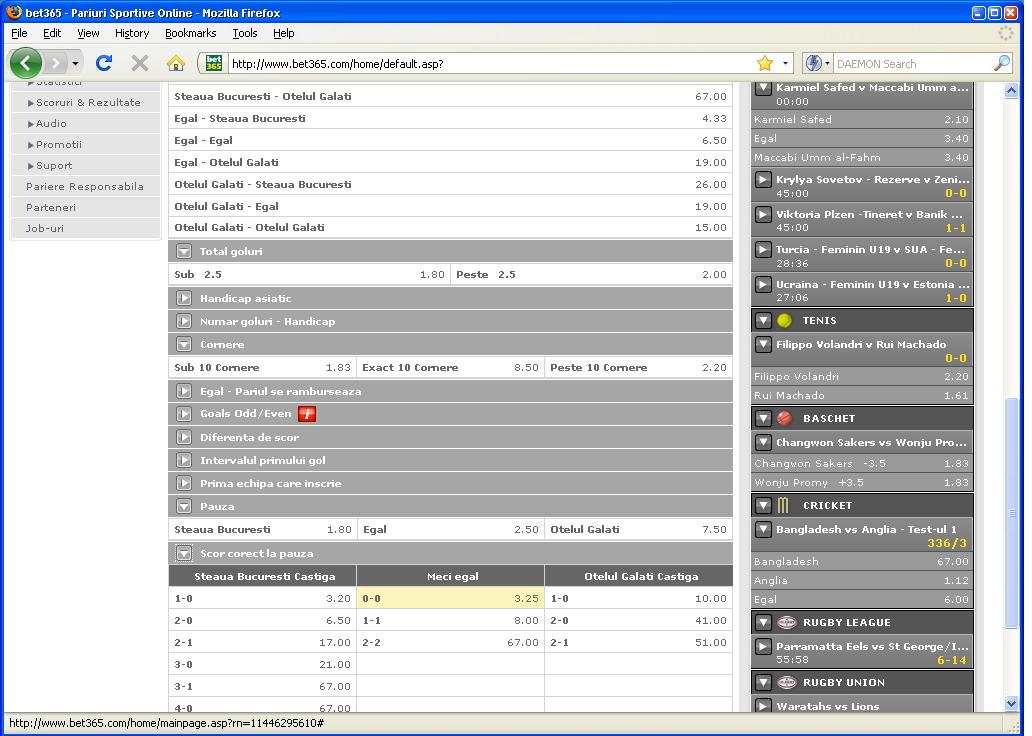The height and width of the screenshot is (736, 1032).
Task: Collapse the Pauza section
Action: pos(184,506)
